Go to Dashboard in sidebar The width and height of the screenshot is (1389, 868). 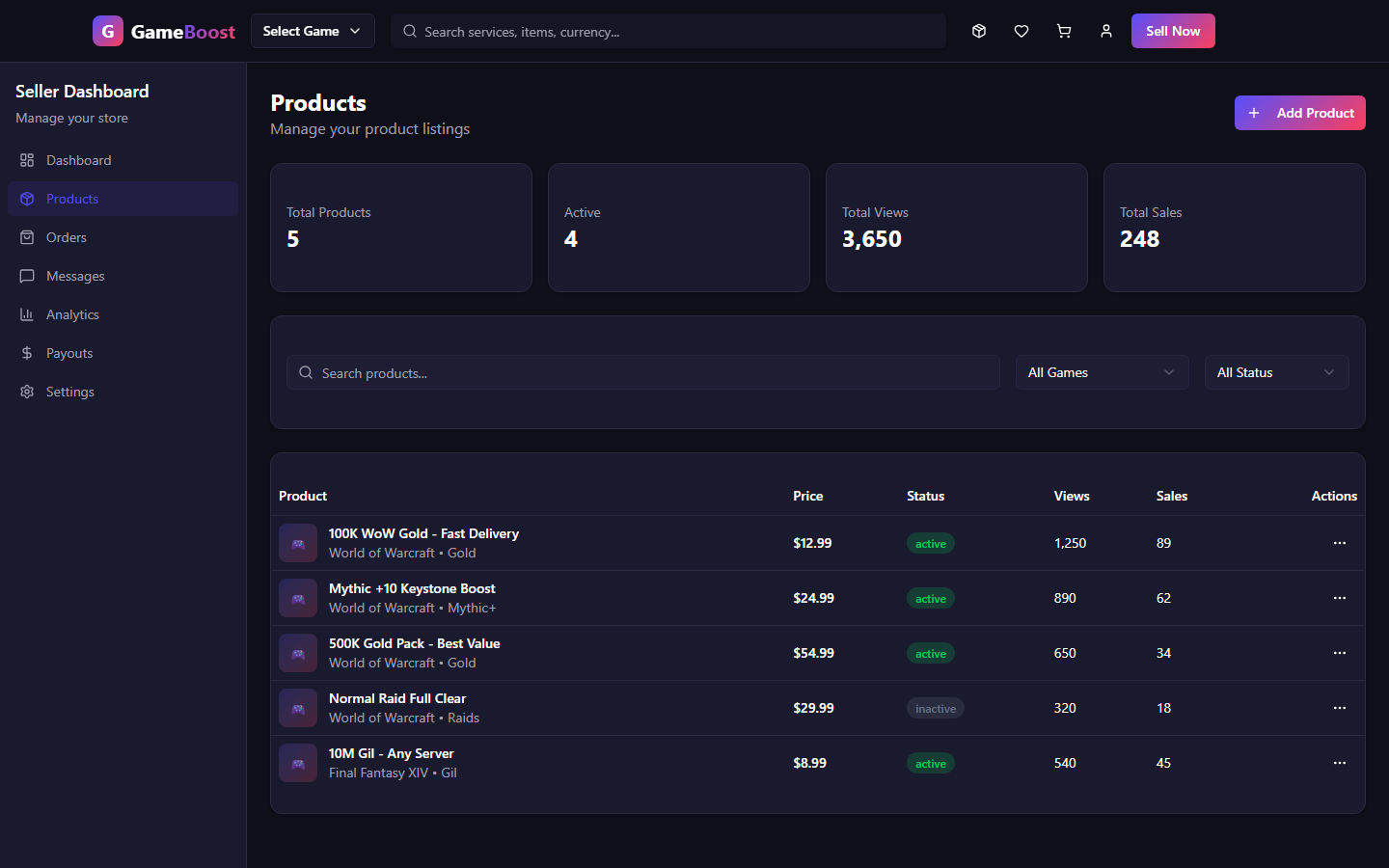tap(123, 160)
